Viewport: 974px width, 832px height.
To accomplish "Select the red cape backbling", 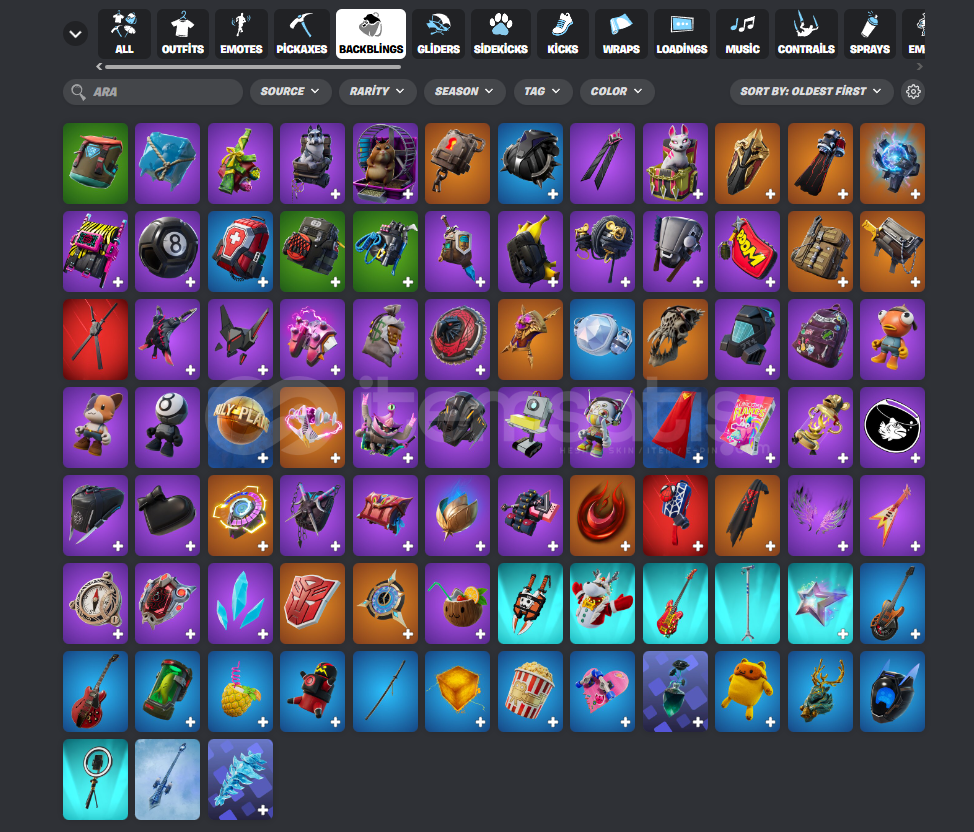I will point(675,427).
